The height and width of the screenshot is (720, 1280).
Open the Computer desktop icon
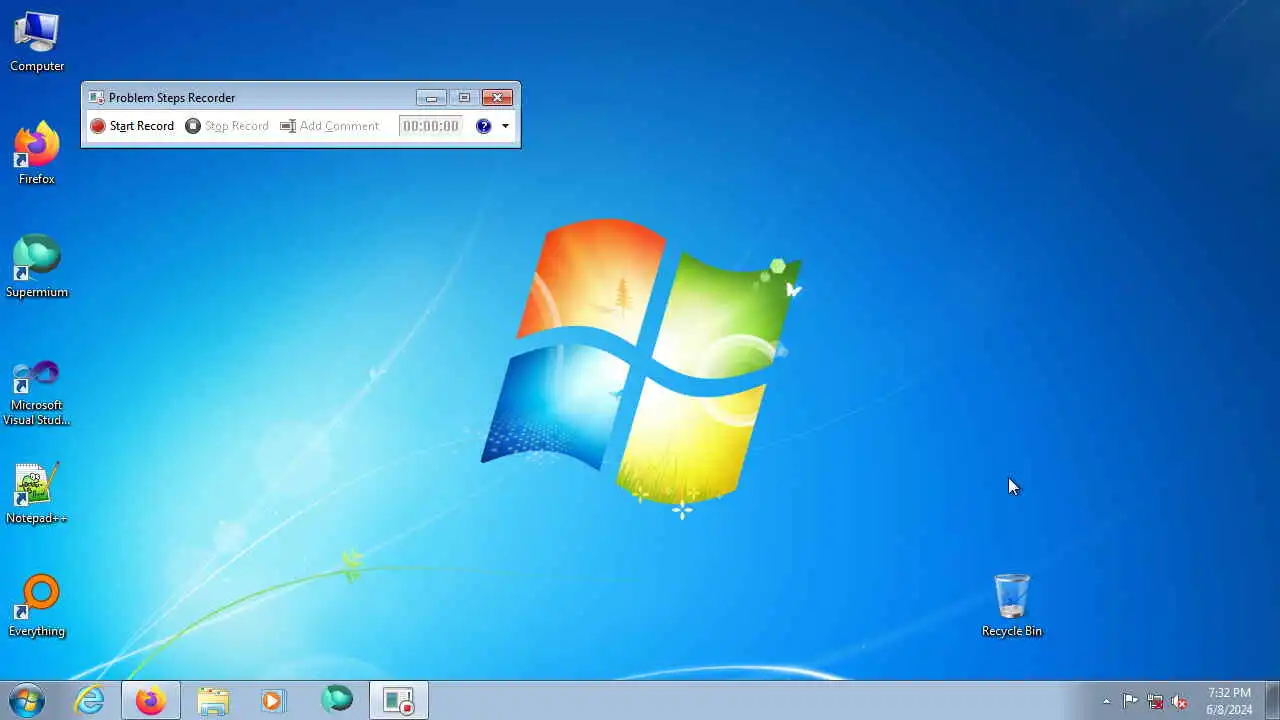pos(37,42)
